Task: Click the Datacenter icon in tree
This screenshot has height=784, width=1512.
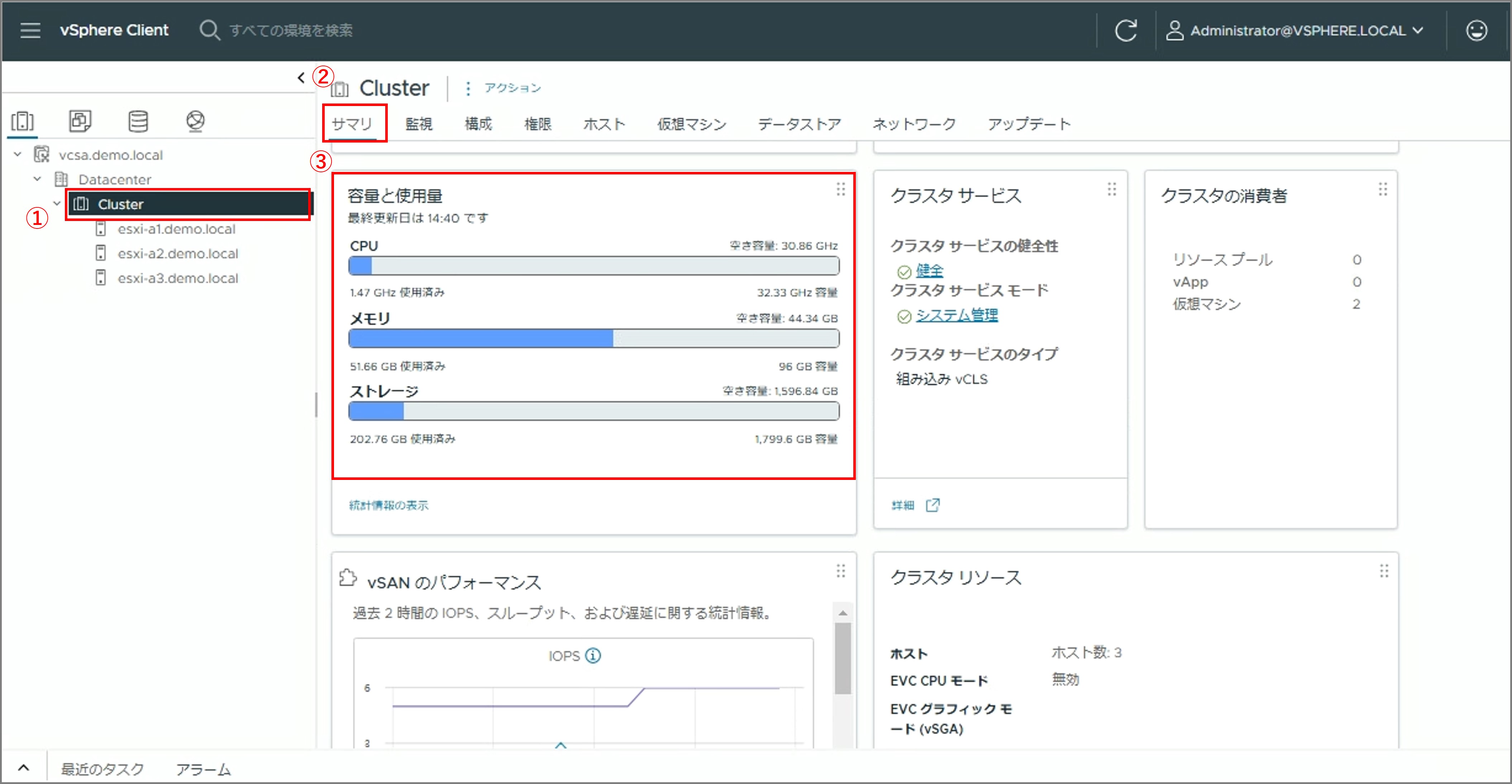Action: (x=61, y=179)
